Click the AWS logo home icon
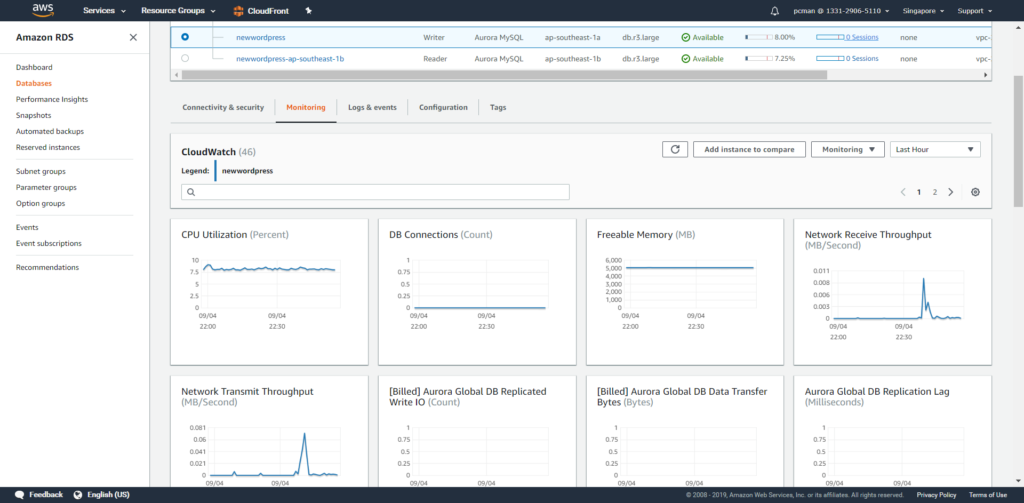 pyautogui.click(x=42, y=10)
